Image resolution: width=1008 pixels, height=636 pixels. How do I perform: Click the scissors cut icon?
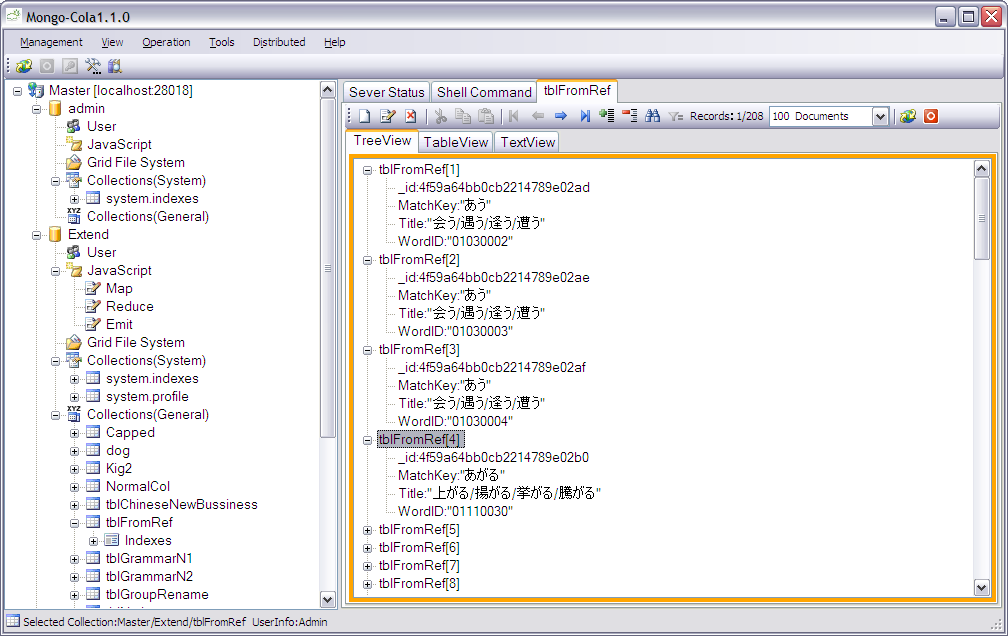pos(440,116)
